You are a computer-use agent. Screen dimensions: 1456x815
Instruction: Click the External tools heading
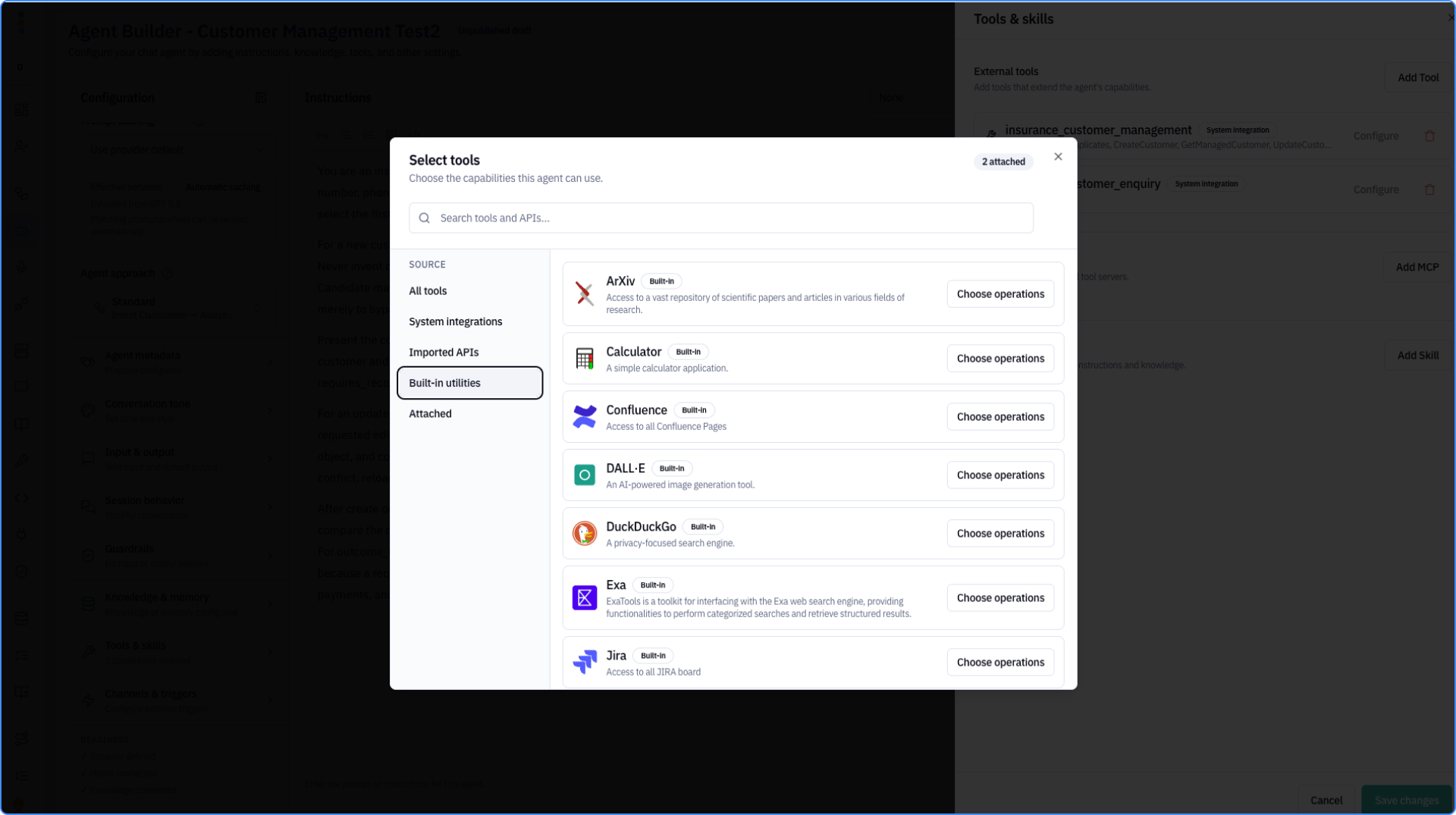[x=1006, y=72]
